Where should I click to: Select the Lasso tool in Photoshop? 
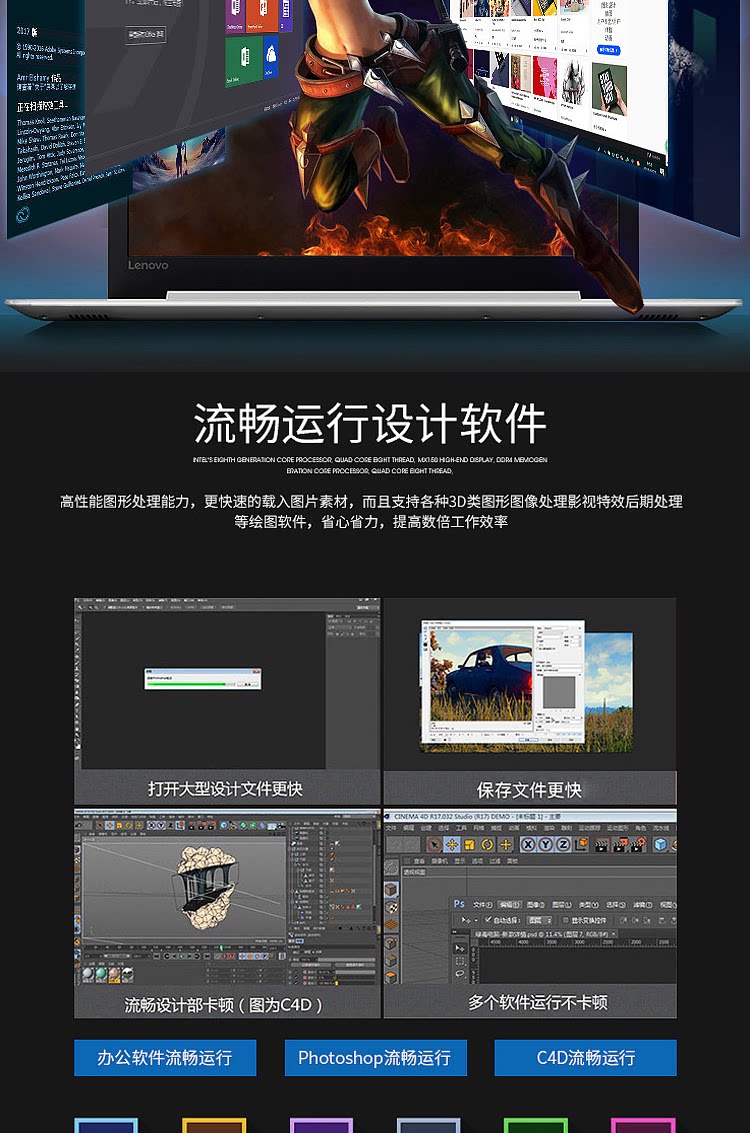pyautogui.click(x=460, y=973)
